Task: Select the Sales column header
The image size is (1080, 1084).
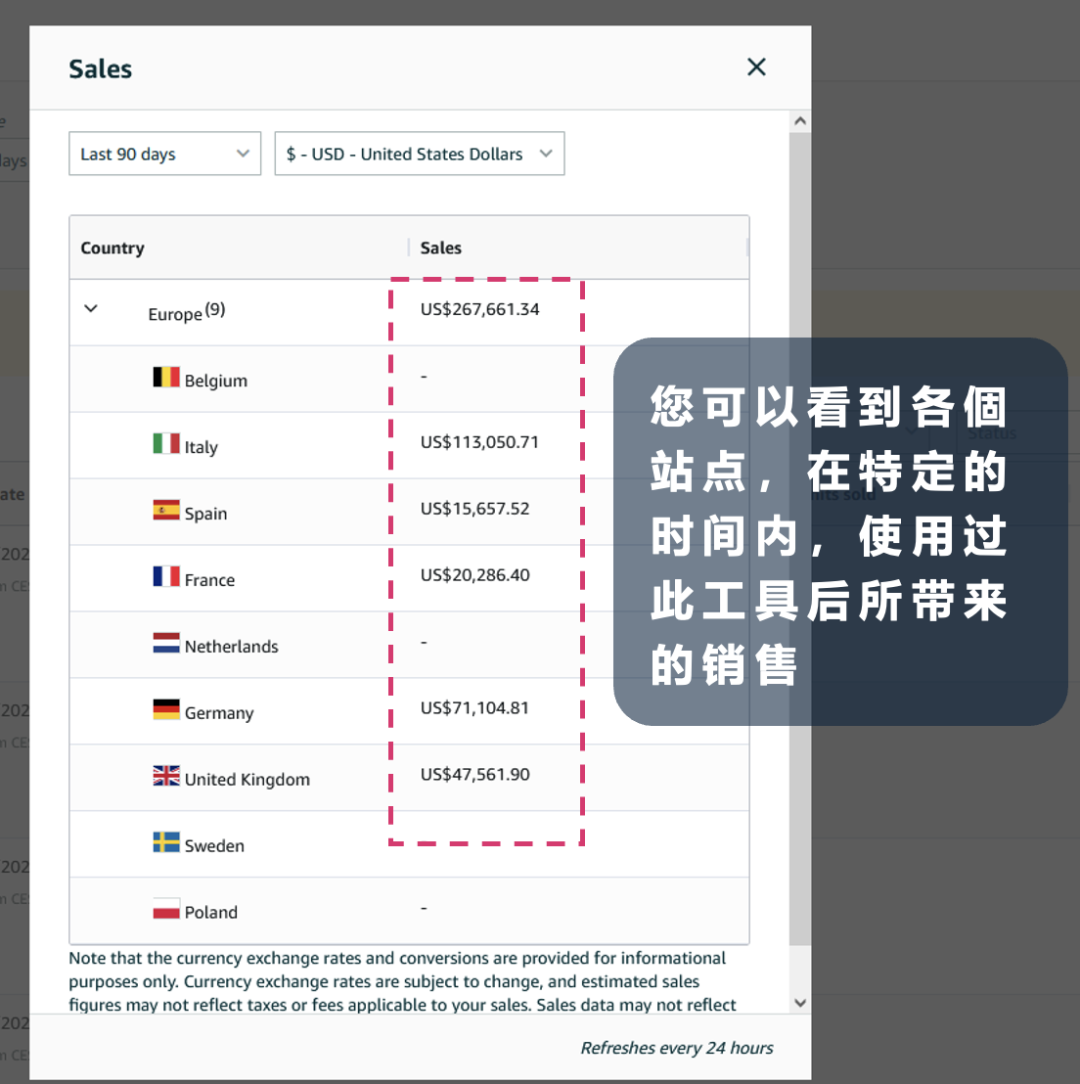Action: pyautogui.click(x=440, y=247)
